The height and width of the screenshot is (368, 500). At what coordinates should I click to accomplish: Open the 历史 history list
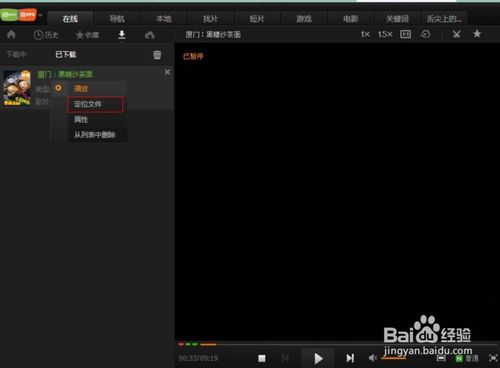pyautogui.click(x=46, y=35)
